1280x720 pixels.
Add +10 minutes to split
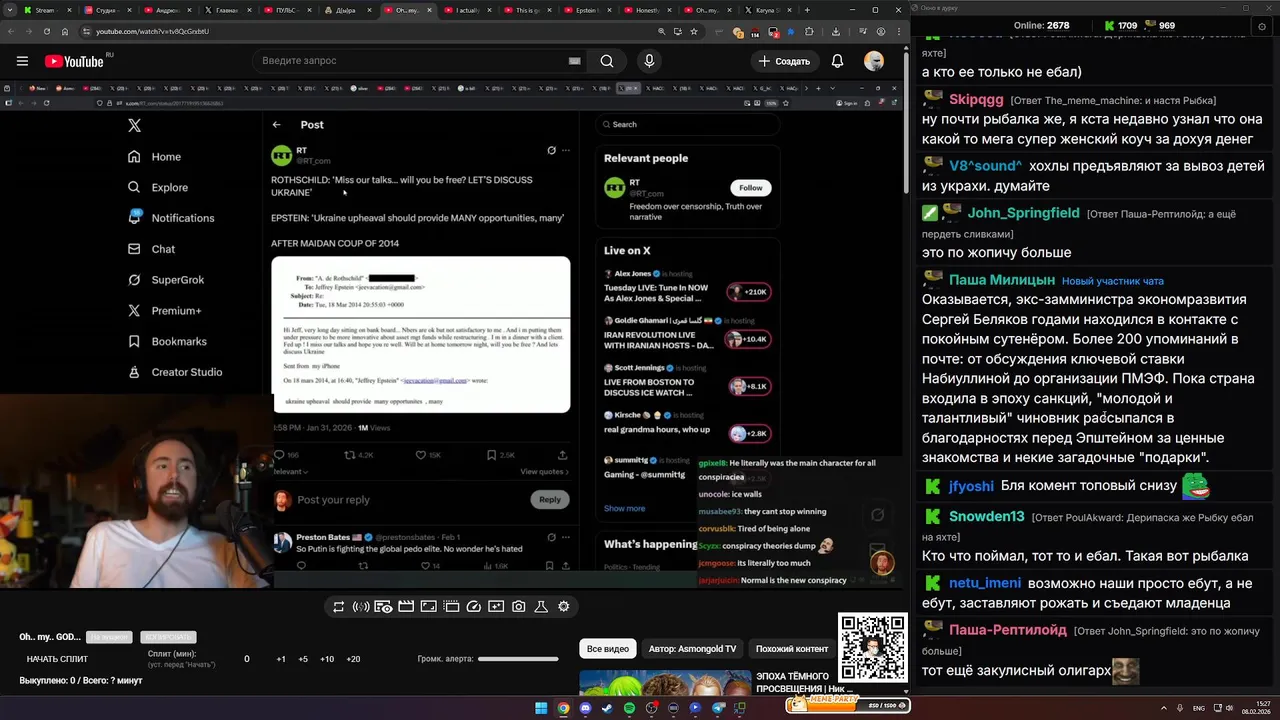[x=327, y=659]
